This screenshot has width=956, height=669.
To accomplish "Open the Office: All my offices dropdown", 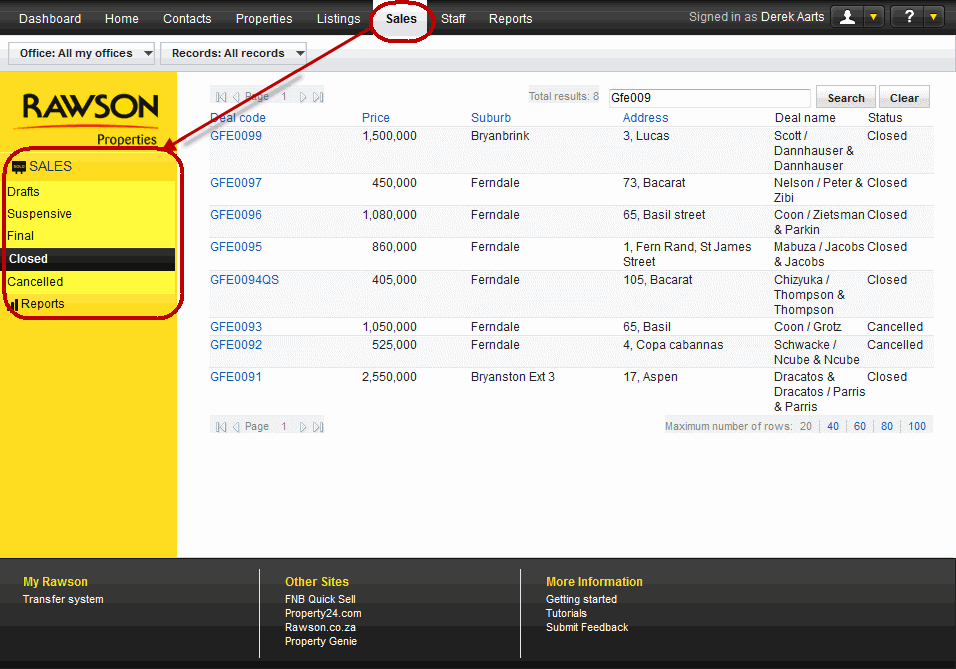I will (x=82, y=54).
